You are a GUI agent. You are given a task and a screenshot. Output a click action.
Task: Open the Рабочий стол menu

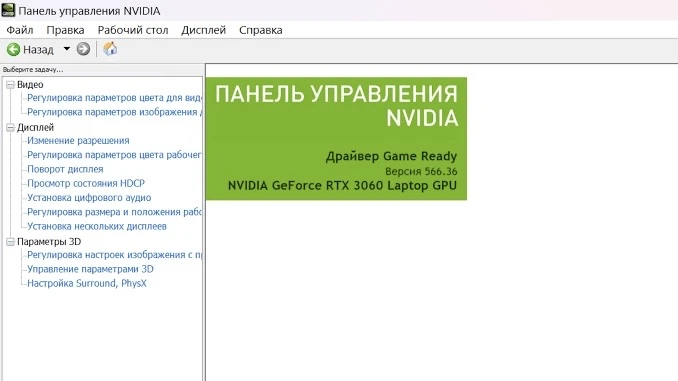pyautogui.click(x=133, y=30)
